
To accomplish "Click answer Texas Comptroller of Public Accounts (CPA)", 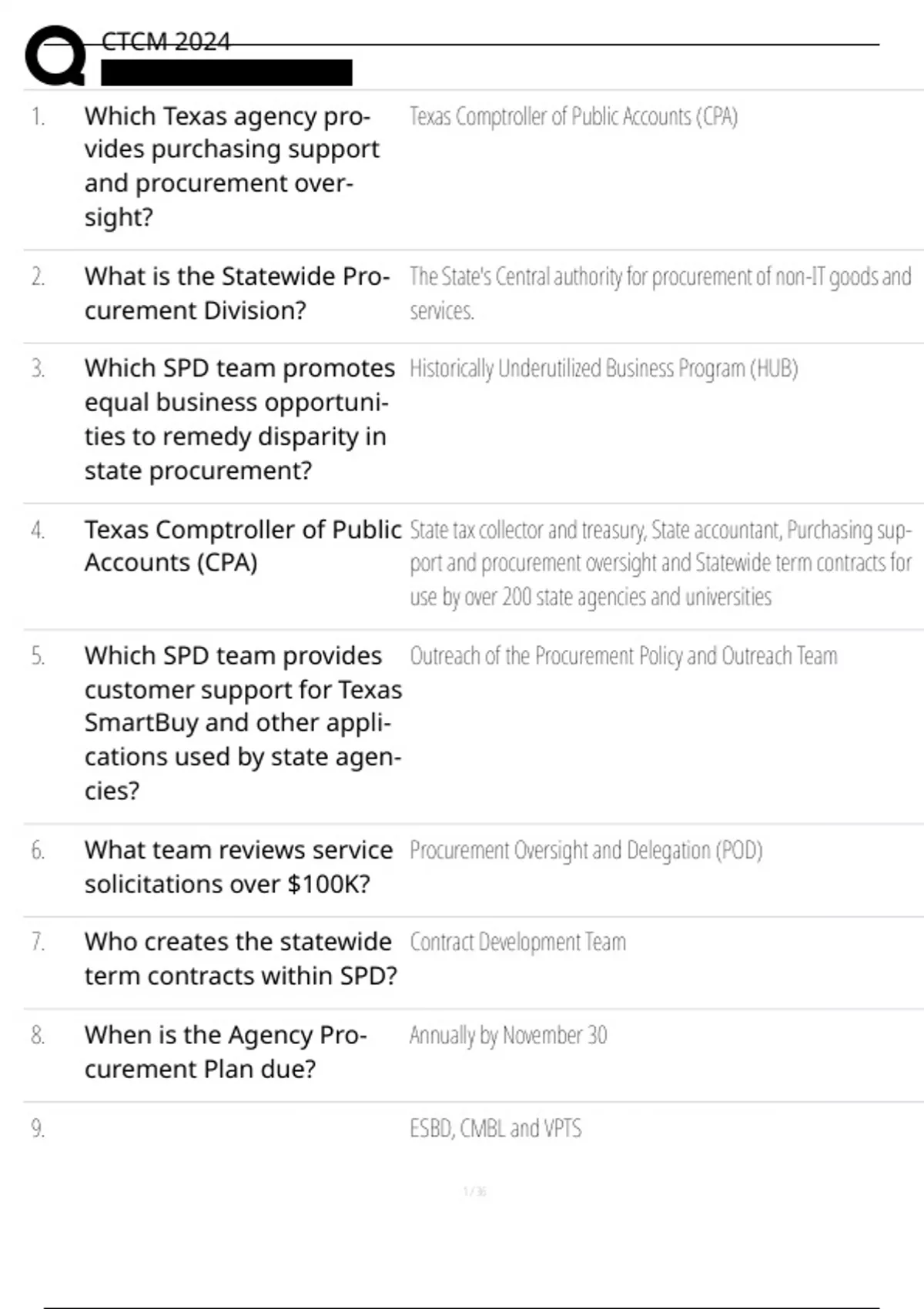I will [x=573, y=117].
